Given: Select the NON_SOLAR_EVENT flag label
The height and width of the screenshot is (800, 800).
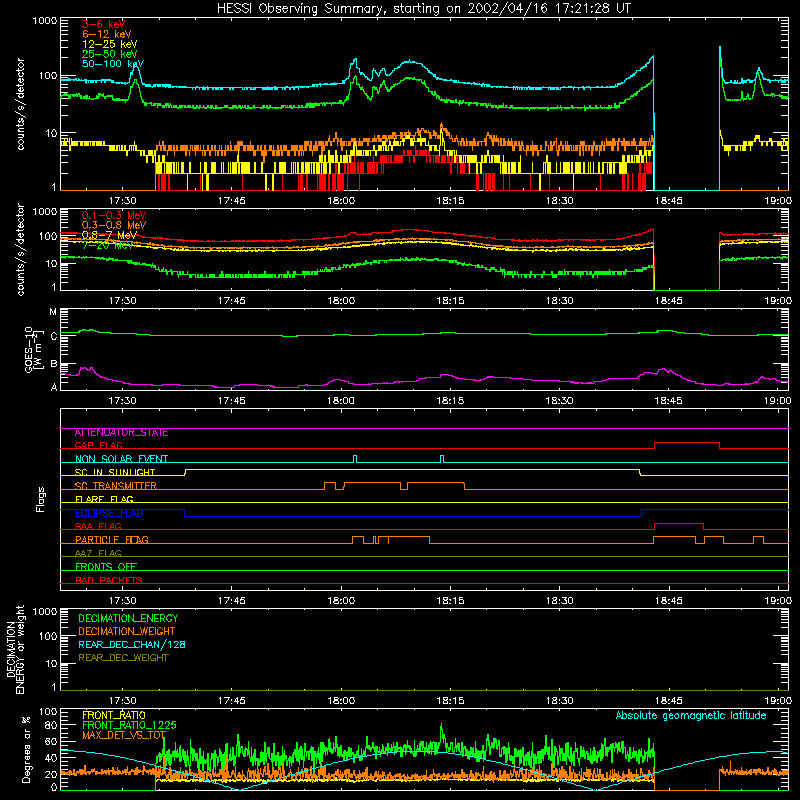Looking at the screenshot, I should tap(121, 459).
